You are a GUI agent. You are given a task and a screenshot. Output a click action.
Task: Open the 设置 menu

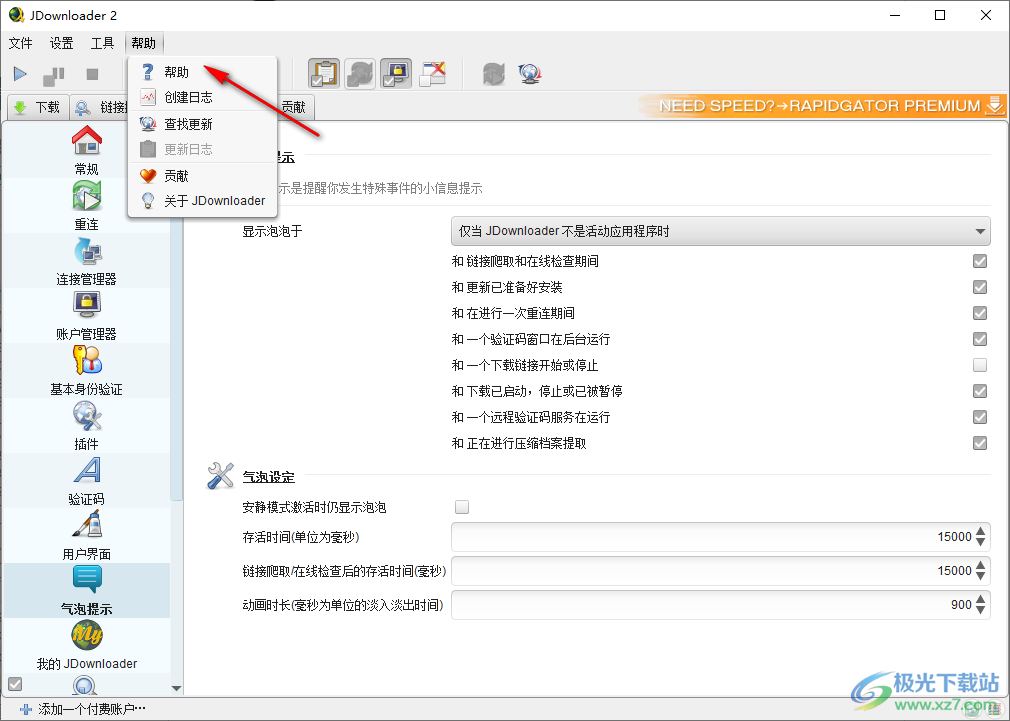(61, 43)
